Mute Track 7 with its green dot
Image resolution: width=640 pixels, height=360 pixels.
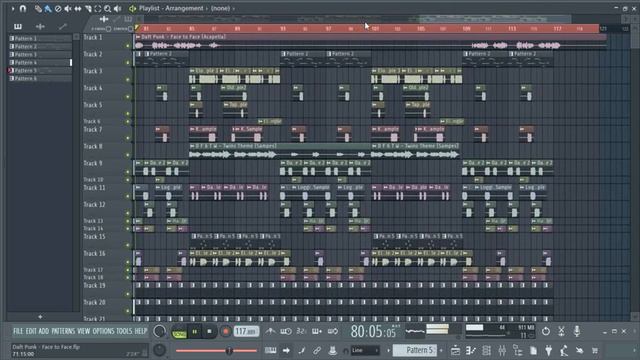click(x=128, y=138)
